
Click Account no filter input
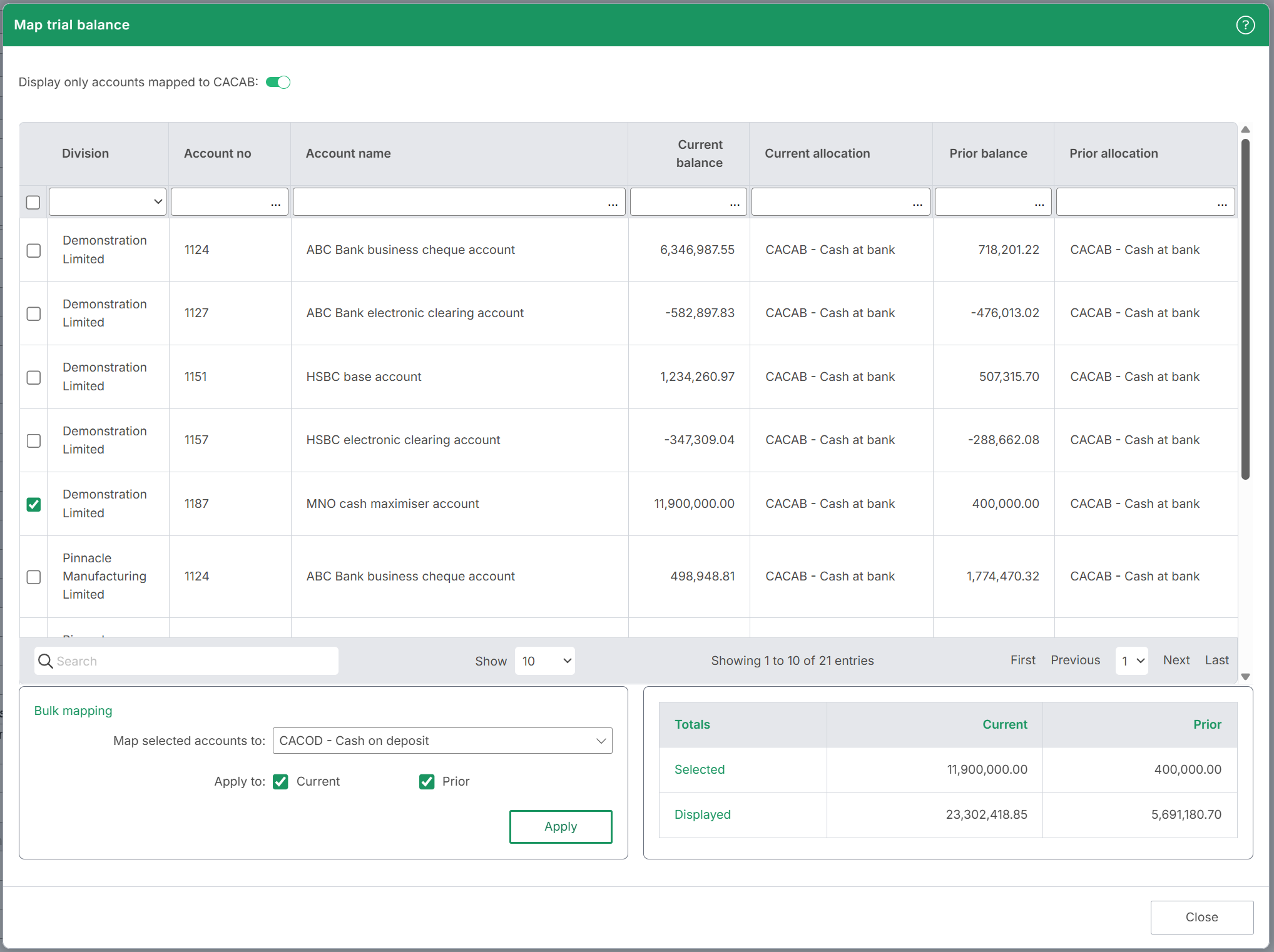[x=230, y=201]
